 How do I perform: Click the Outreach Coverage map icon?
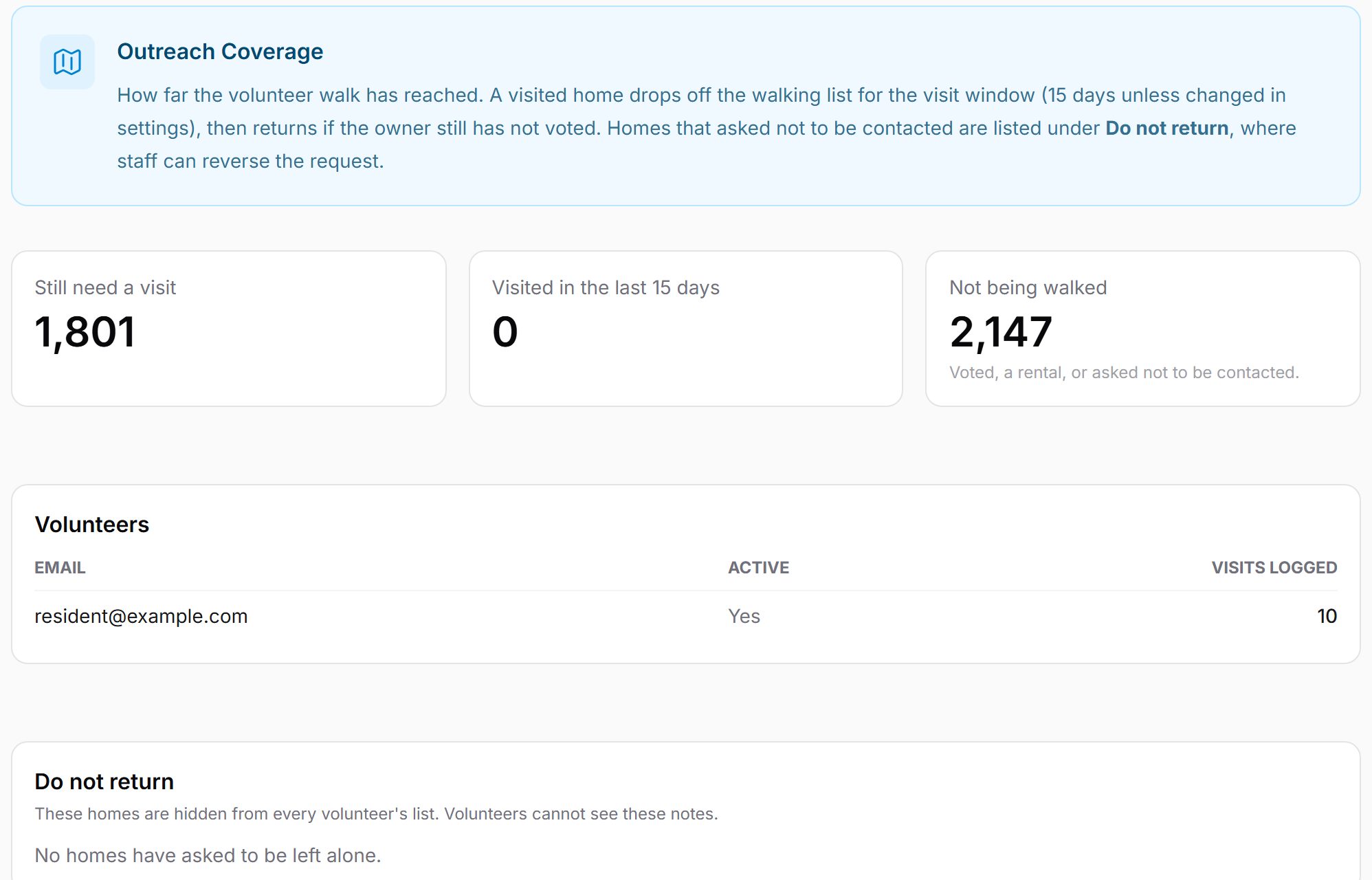click(67, 62)
